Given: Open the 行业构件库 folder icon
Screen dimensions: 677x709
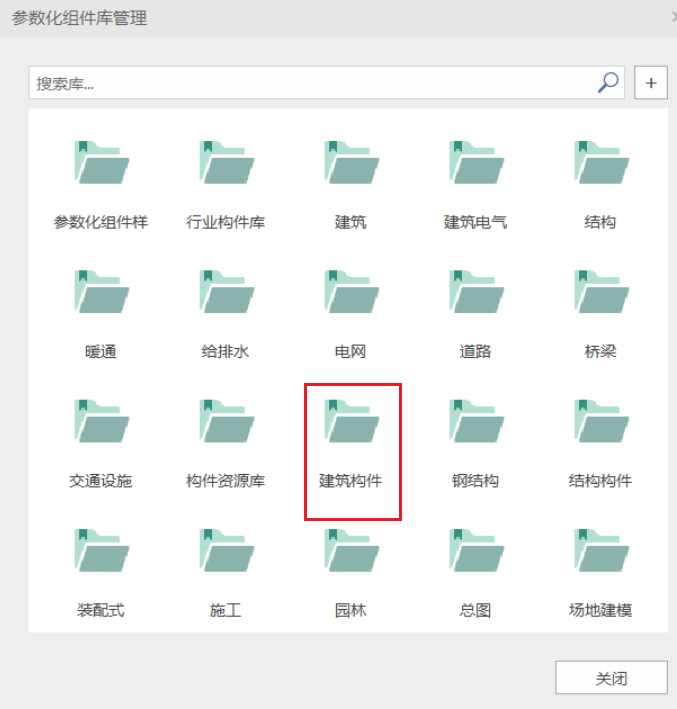Looking at the screenshot, I should tap(227, 162).
